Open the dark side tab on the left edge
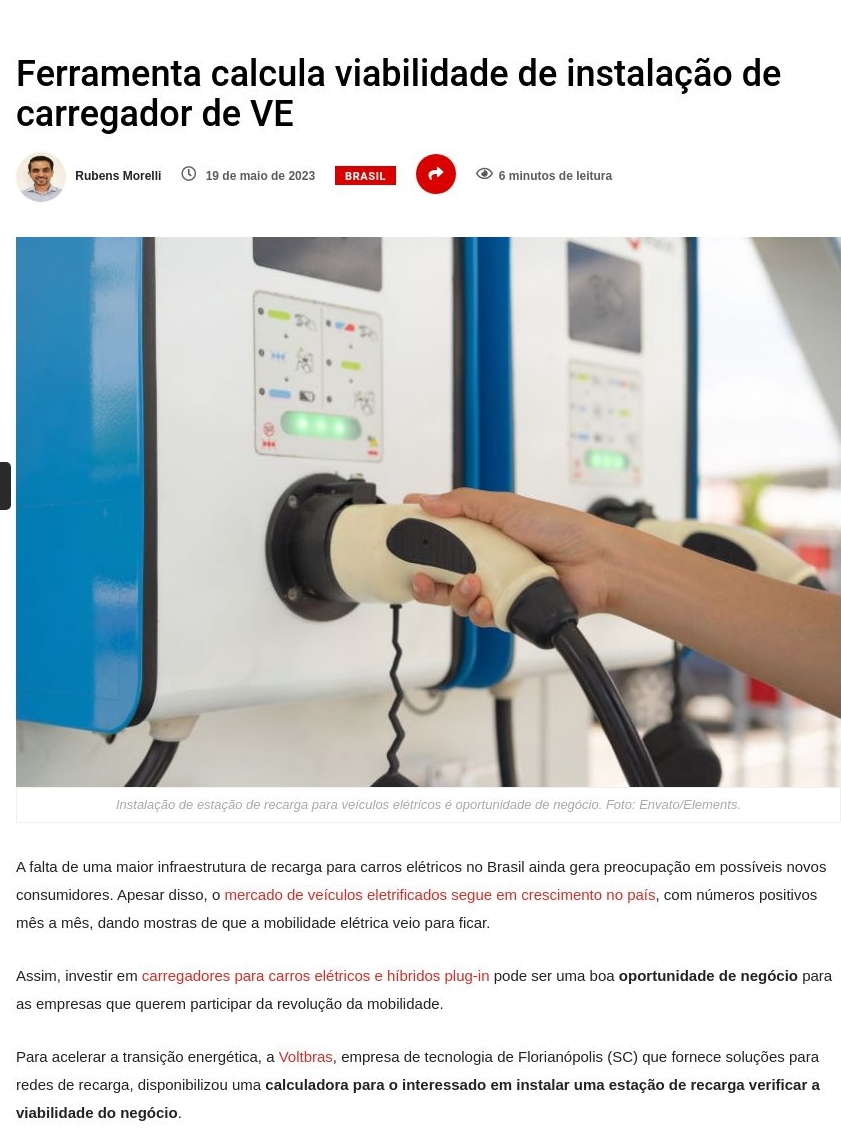This screenshot has width=841, height=1132. coord(5,486)
